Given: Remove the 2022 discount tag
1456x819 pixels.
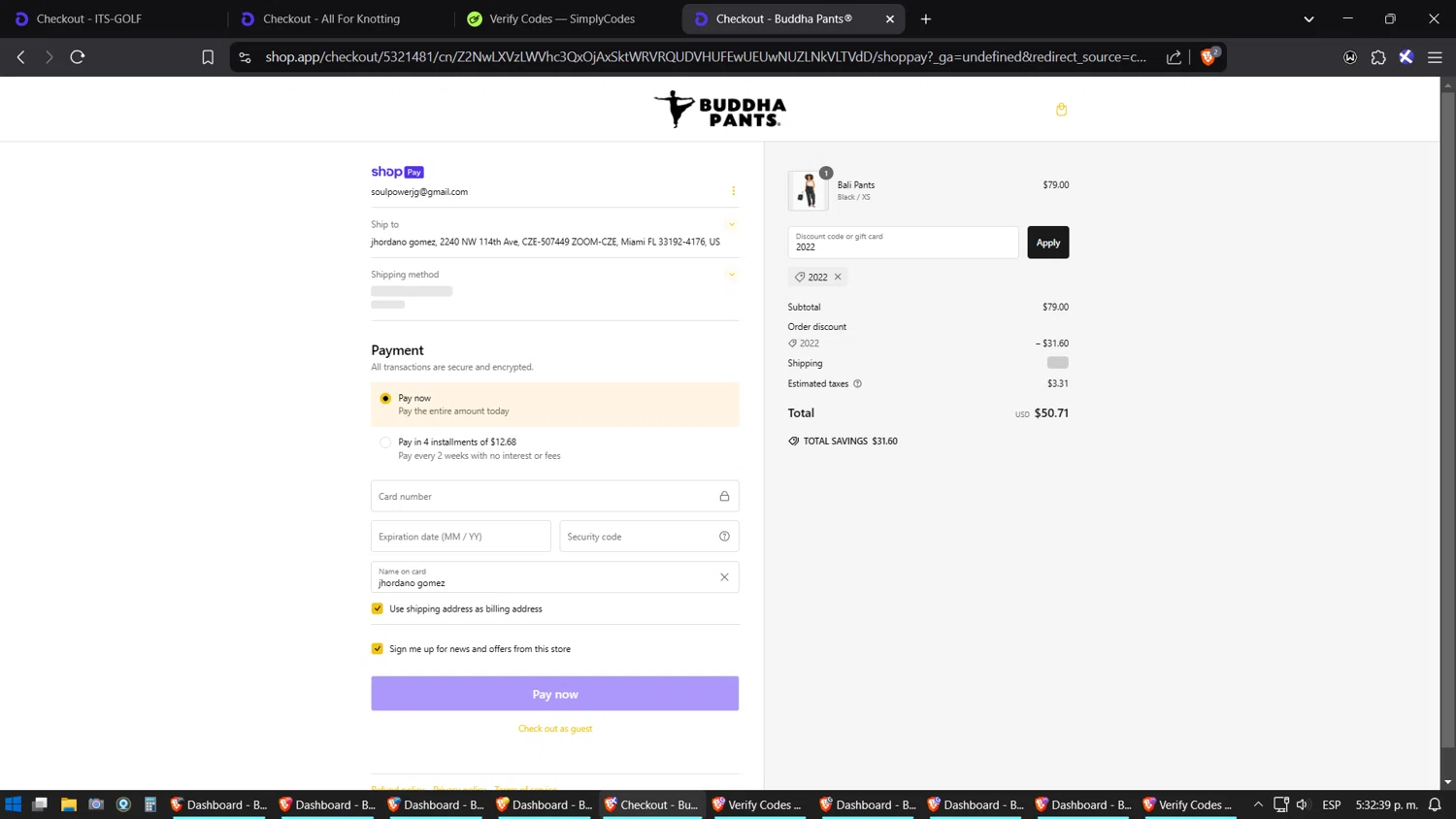Looking at the screenshot, I should pyautogui.click(x=838, y=277).
